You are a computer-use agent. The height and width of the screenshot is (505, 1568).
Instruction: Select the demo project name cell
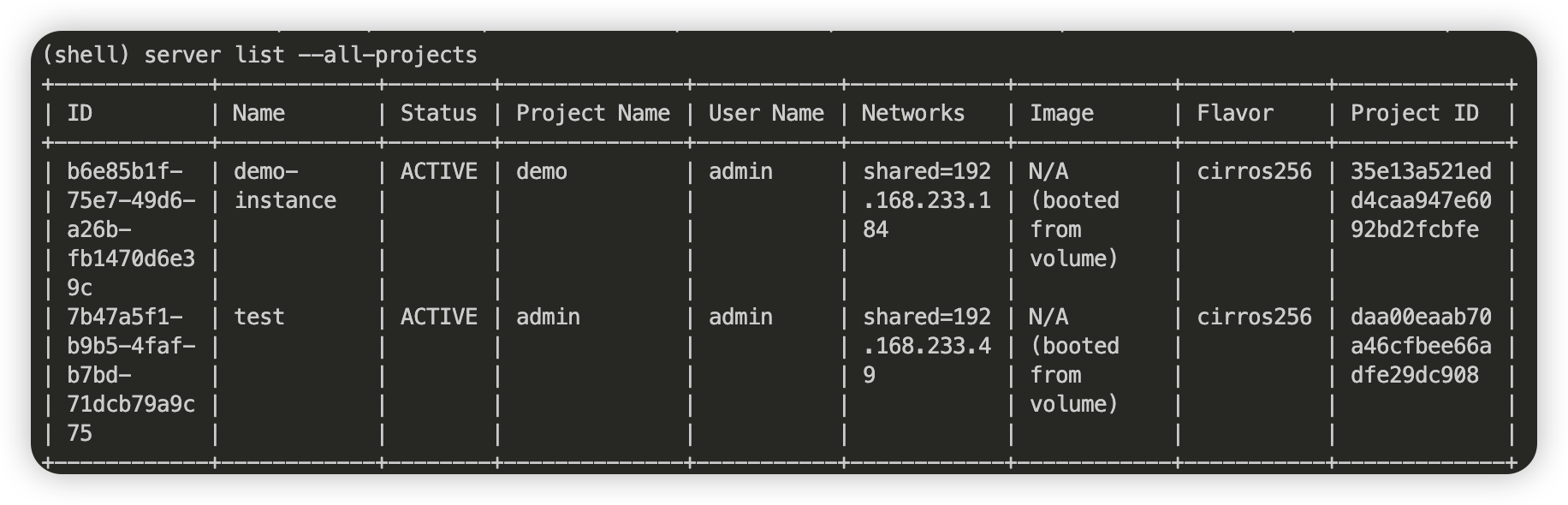542,171
